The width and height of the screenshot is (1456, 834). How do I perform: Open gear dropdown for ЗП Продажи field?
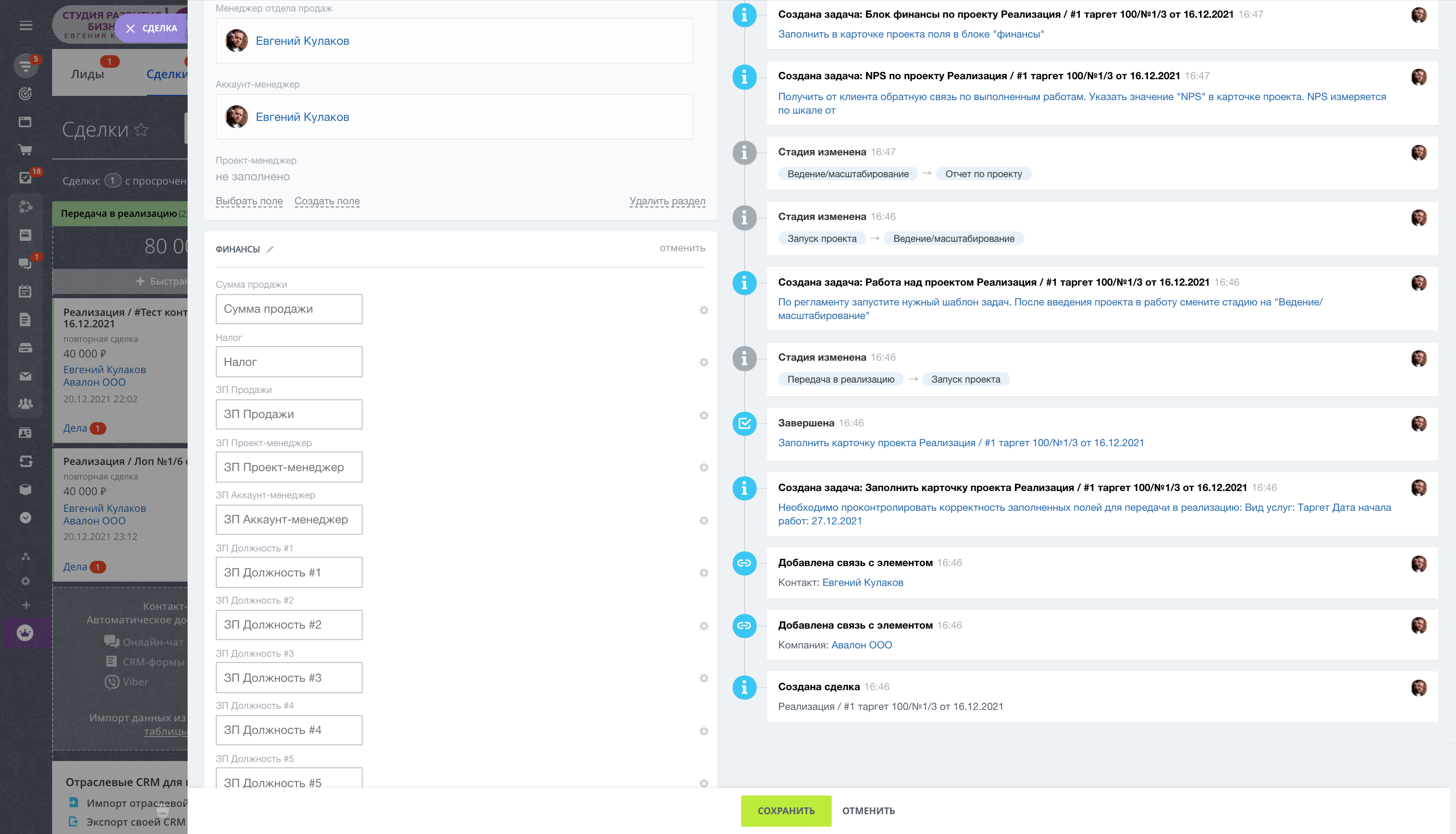[704, 415]
